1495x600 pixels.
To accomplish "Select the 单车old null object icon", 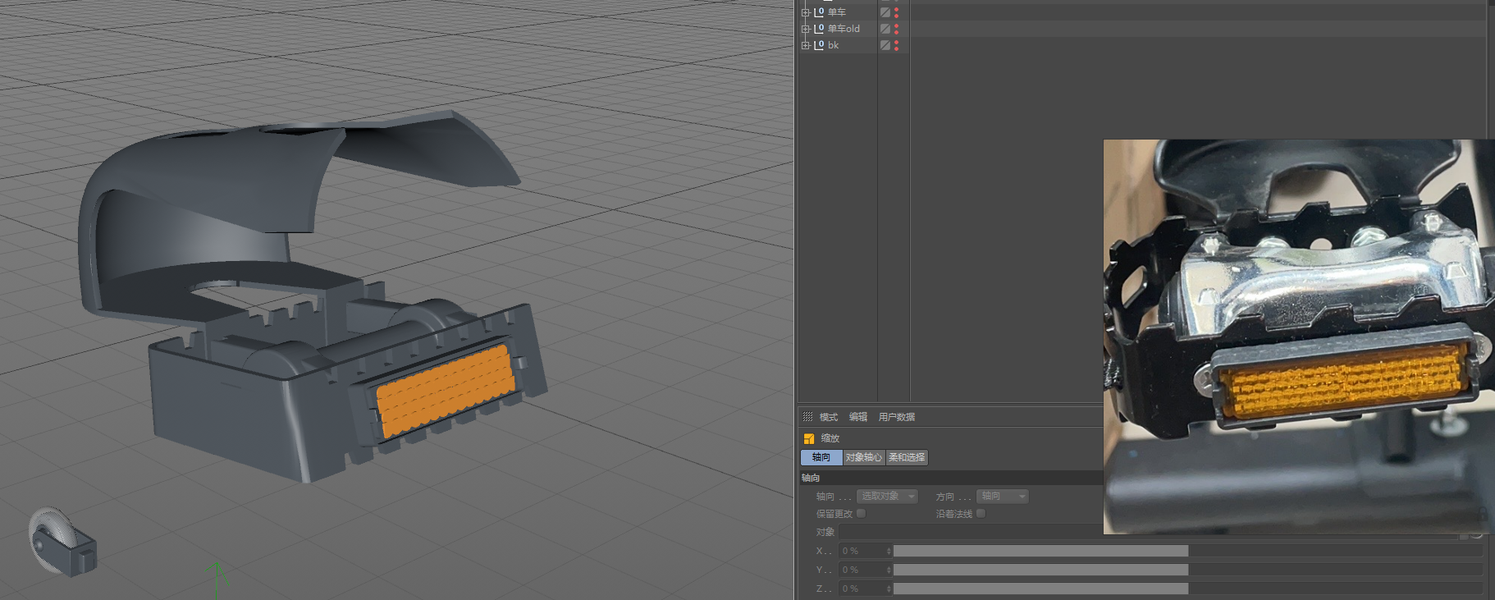I will [818, 29].
